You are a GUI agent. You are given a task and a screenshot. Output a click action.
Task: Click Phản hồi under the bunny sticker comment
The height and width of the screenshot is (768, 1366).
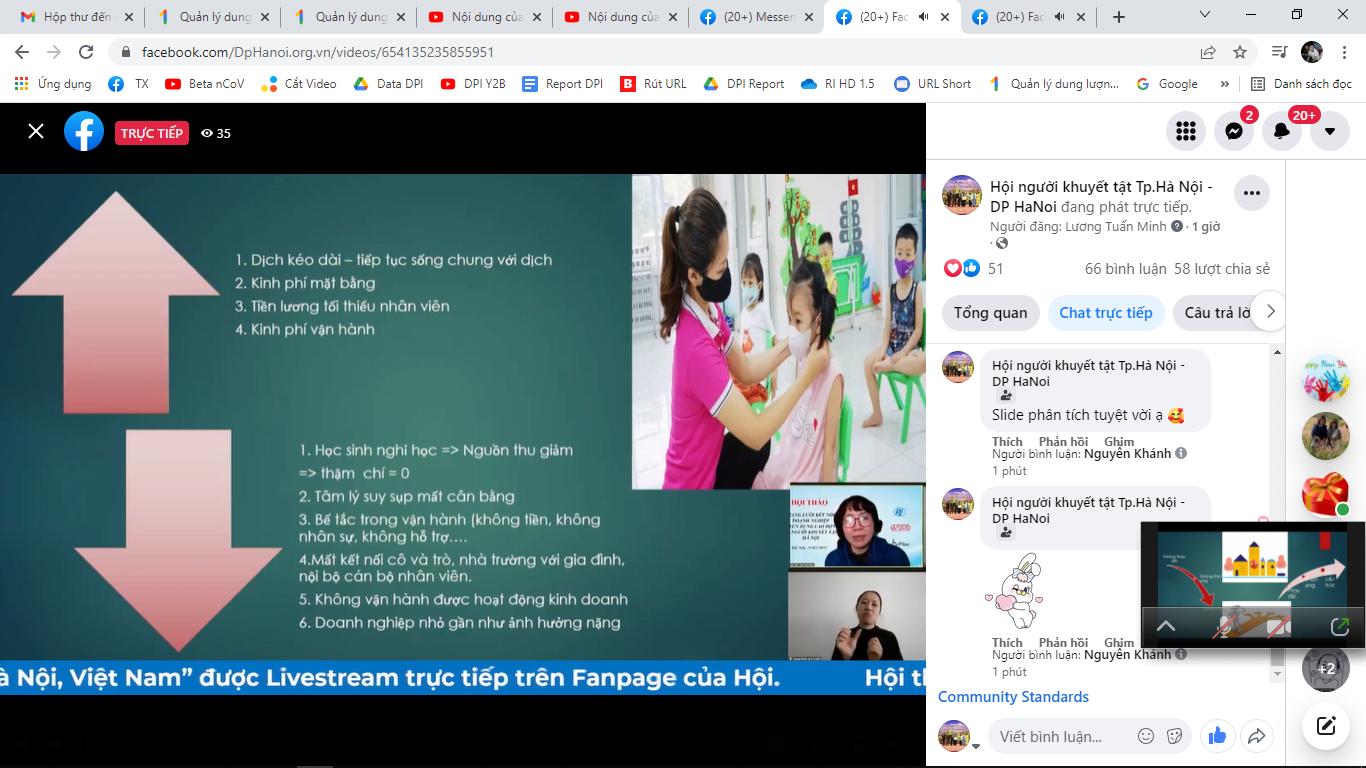[x=1063, y=643]
